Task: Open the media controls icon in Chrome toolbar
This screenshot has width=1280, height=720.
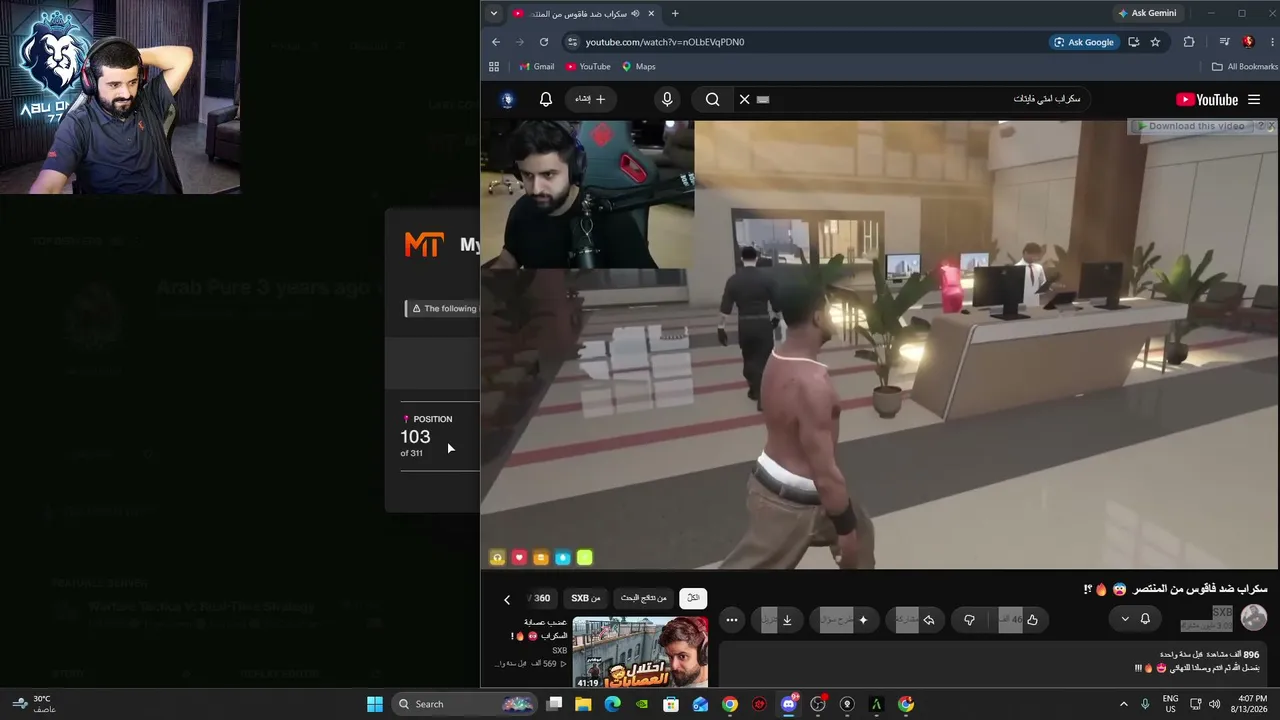Action: 1224,42
